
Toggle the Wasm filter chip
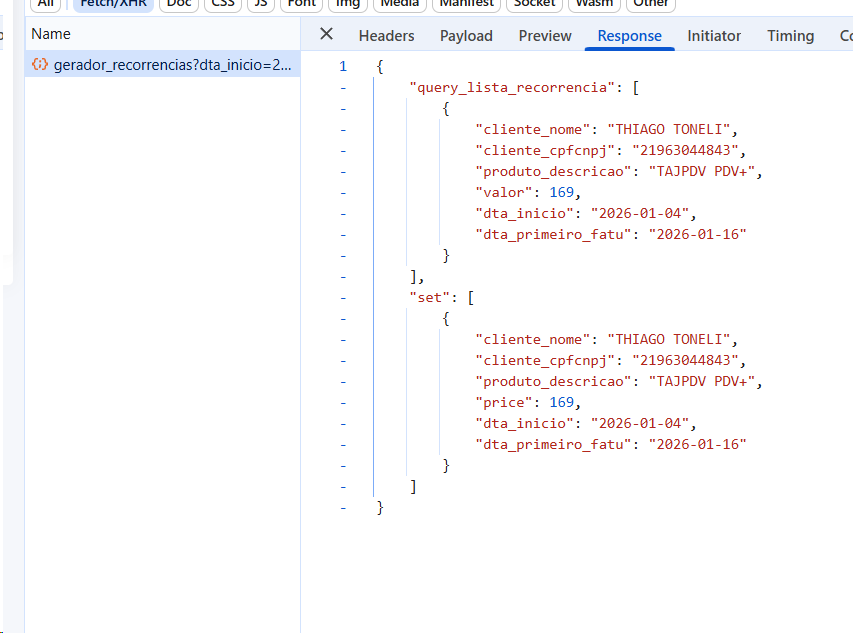click(593, 4)
